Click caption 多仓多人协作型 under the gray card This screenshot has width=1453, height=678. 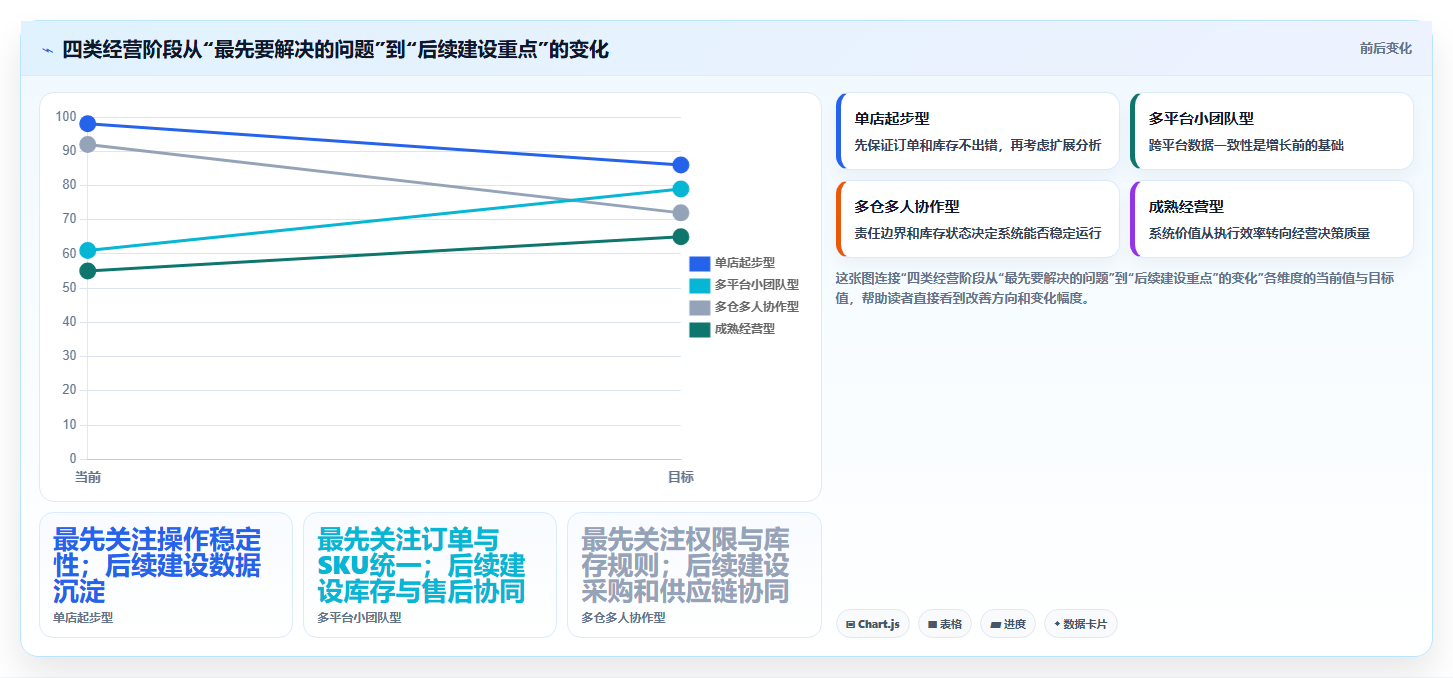[x=623, y=618]
